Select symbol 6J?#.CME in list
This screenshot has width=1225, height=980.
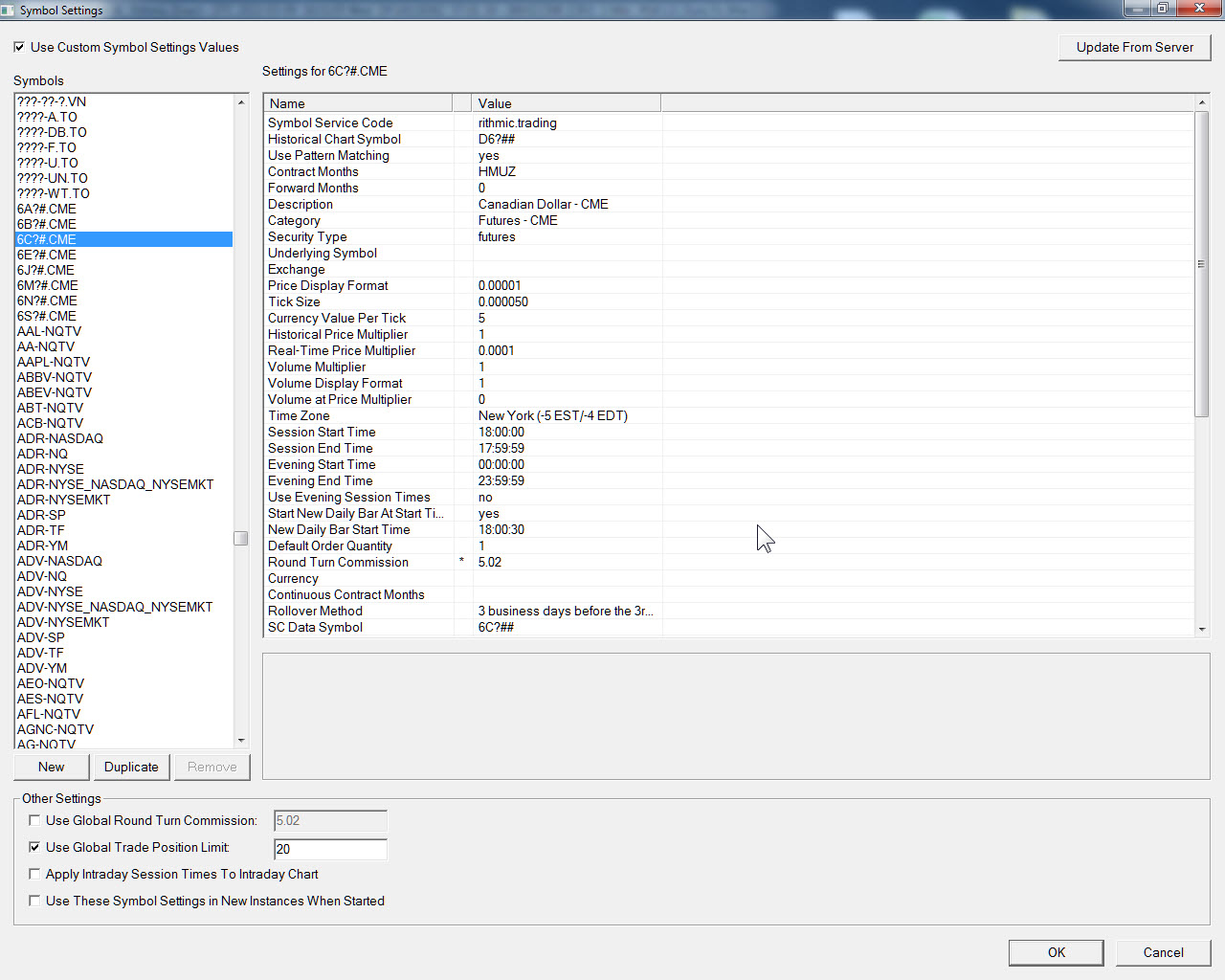tap(123, 270)
